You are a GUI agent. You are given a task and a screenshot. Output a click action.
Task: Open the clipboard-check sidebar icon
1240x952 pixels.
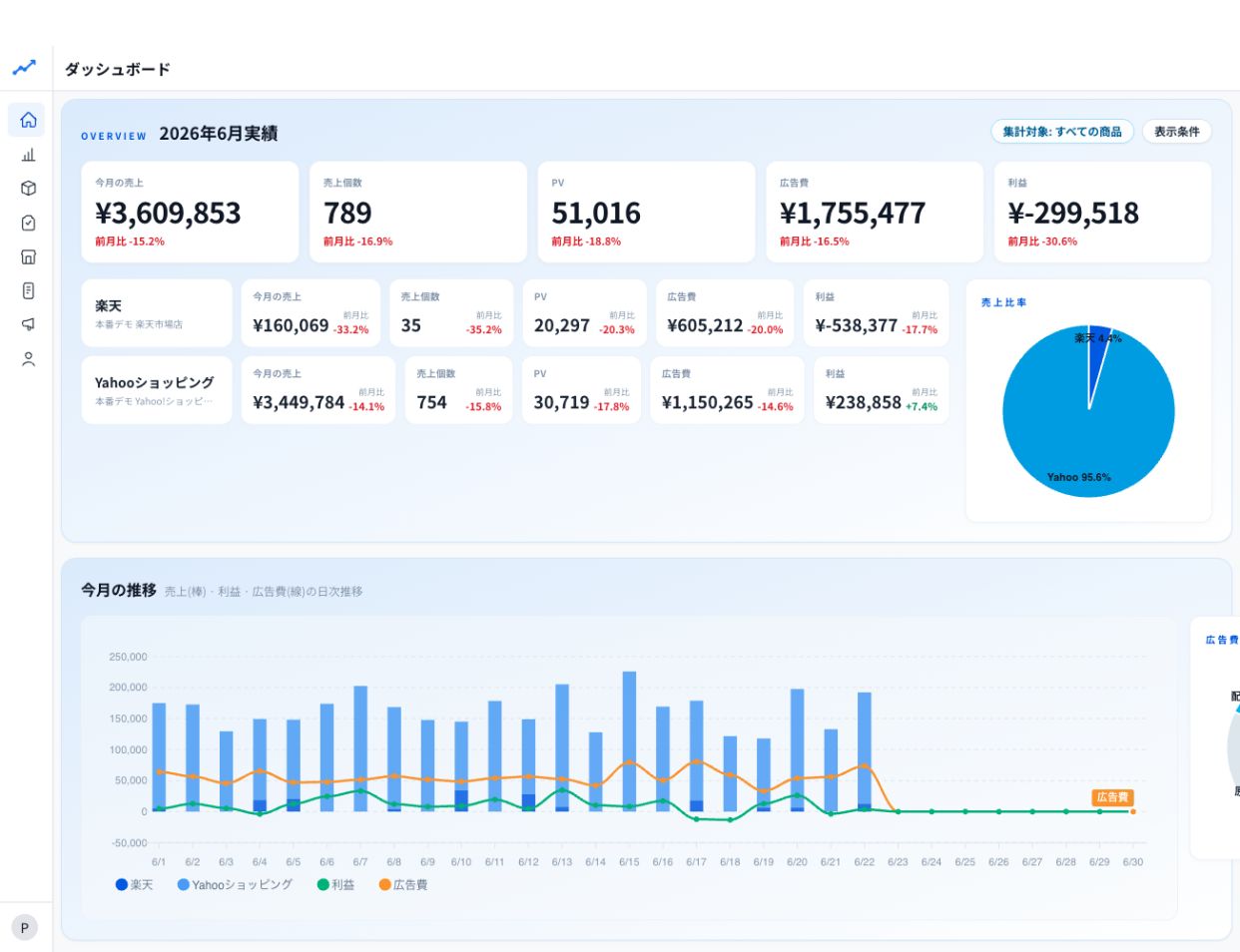[x=28, y=223]
